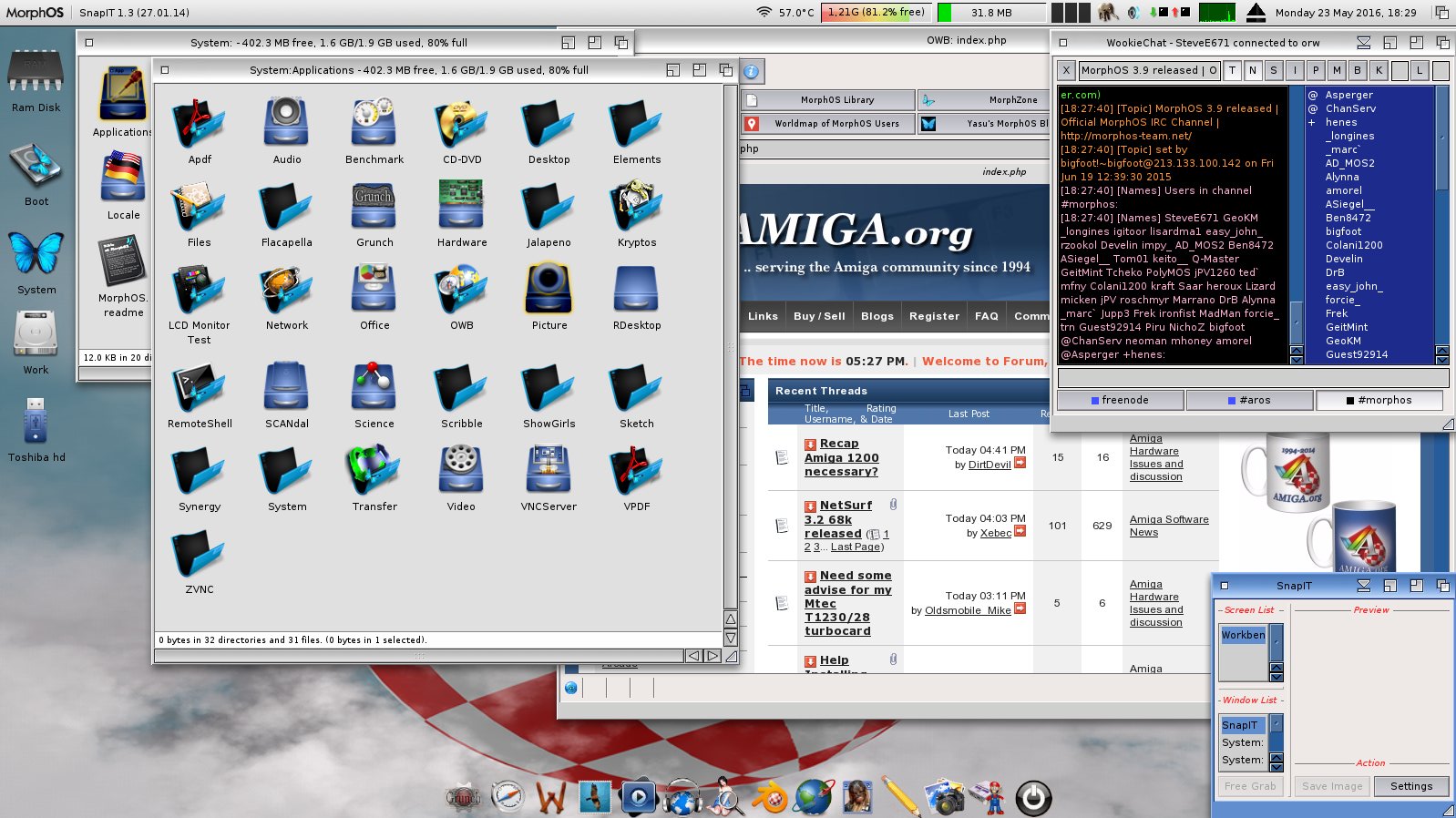Image resolution: width=1456 pixels, height=818 pixels.
Task: Open the OWB browser drawer icon
Action: click(462, 289)
